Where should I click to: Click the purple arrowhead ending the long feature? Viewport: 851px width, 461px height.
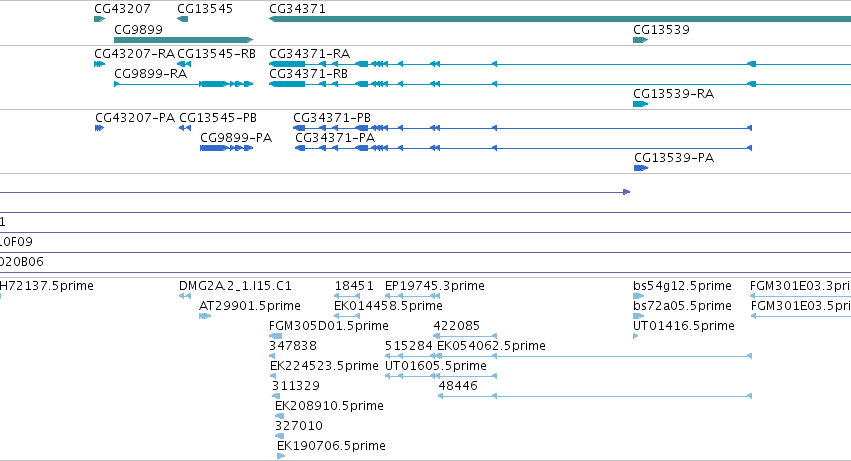pos(626,192)
